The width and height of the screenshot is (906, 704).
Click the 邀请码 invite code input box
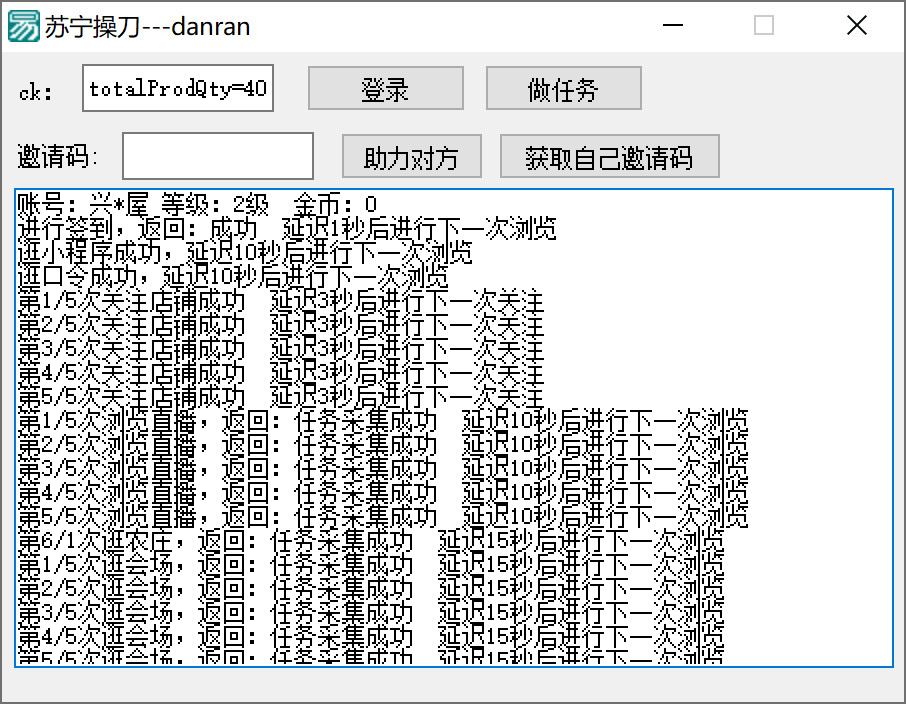pyautogui.click(x=218, y=156)
